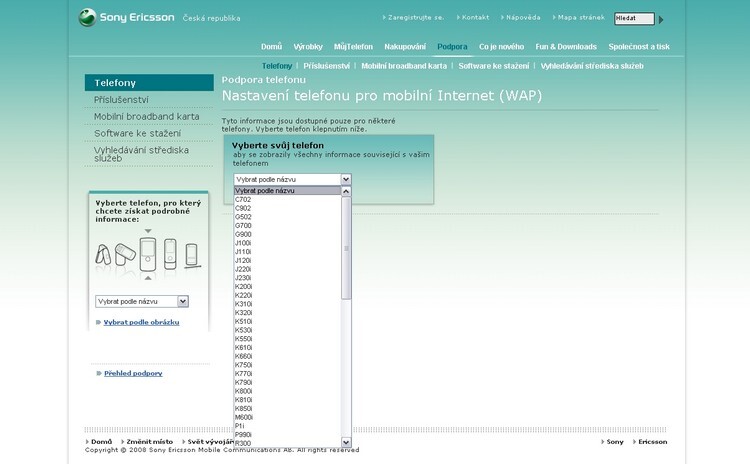Open the Výrobky navigation item
The height and width of the screenshot is (464, 750).
(x=308, y=46)
